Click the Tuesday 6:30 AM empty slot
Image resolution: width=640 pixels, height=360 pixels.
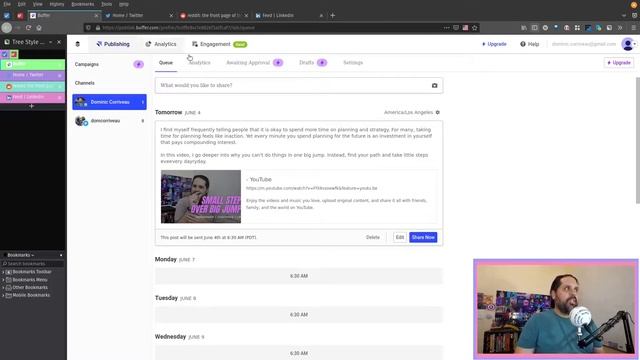(x=299, y=315)
